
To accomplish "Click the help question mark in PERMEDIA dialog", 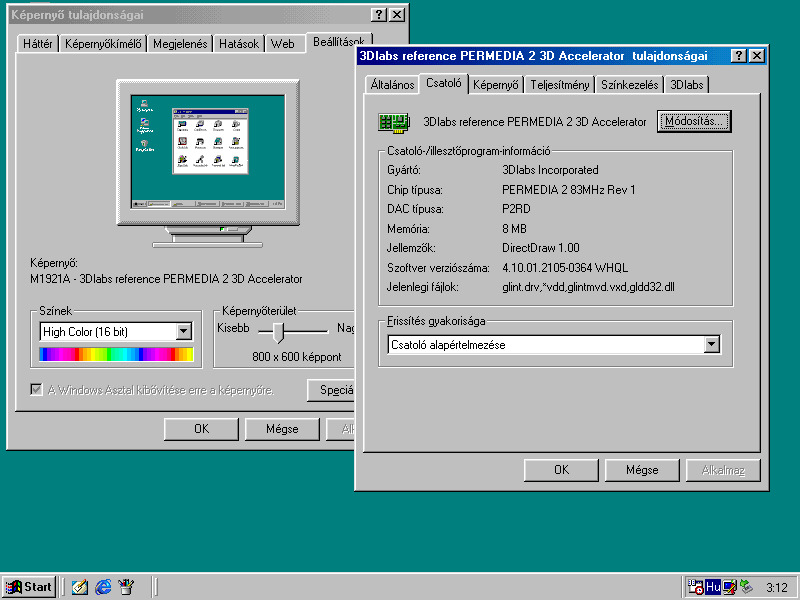I will (x=738, y=56).
